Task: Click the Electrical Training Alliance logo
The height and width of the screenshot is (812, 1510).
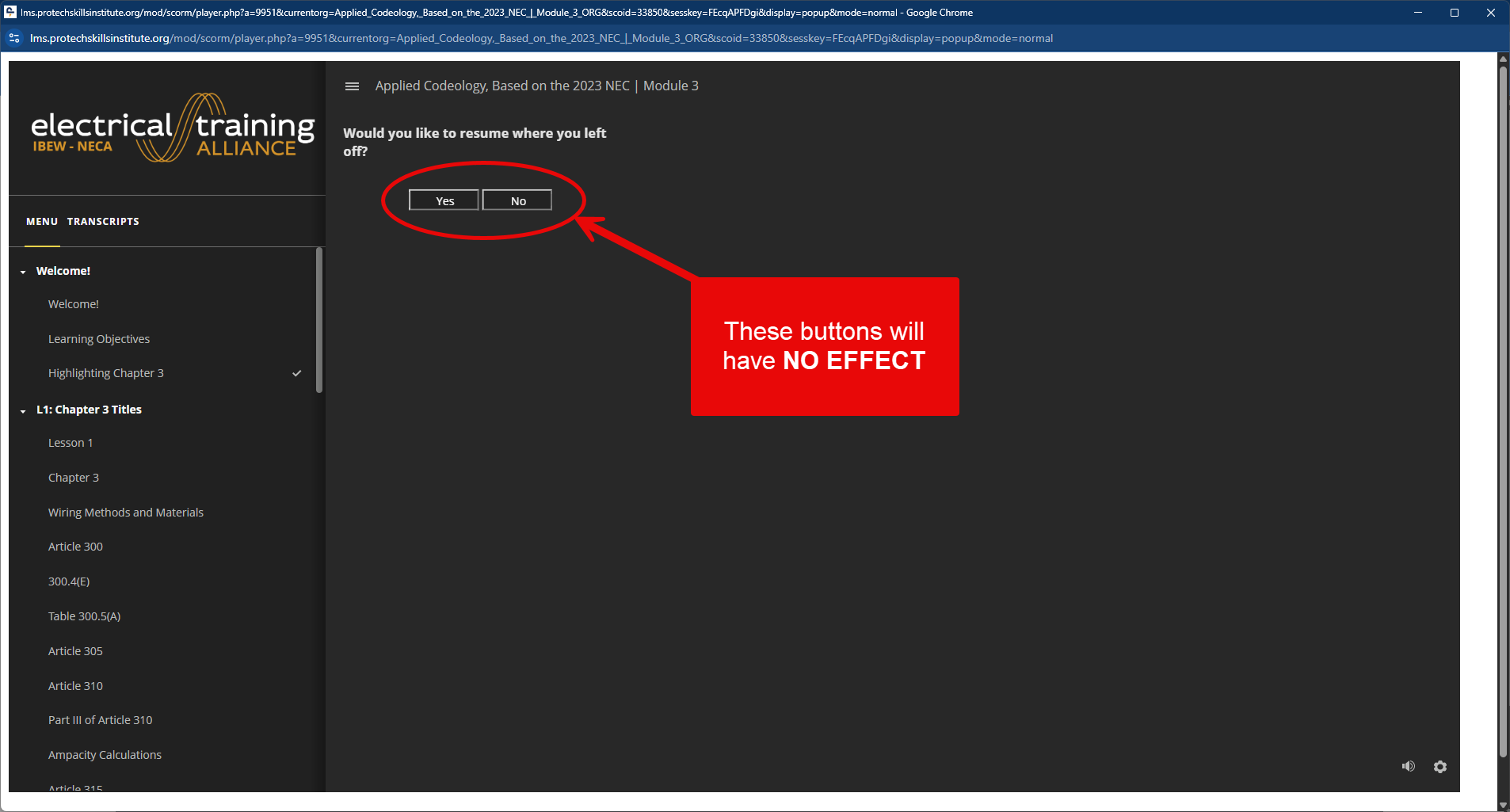Action: pos(172,128)
